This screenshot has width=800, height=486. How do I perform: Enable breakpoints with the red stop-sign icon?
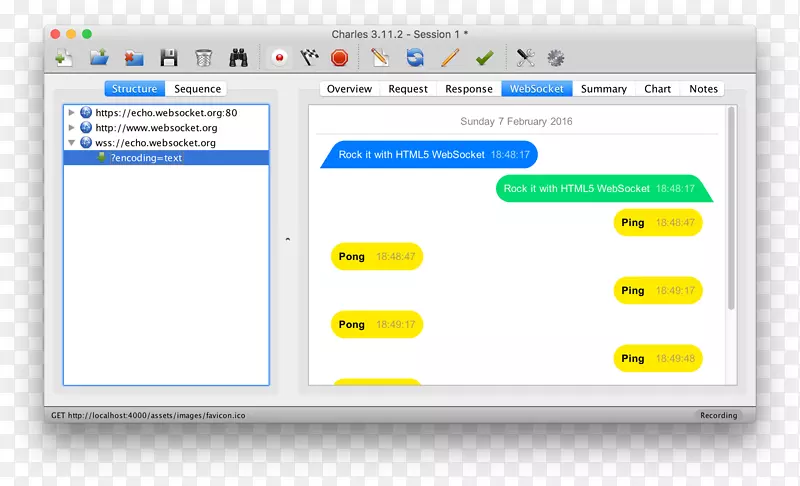pos(339,58)
